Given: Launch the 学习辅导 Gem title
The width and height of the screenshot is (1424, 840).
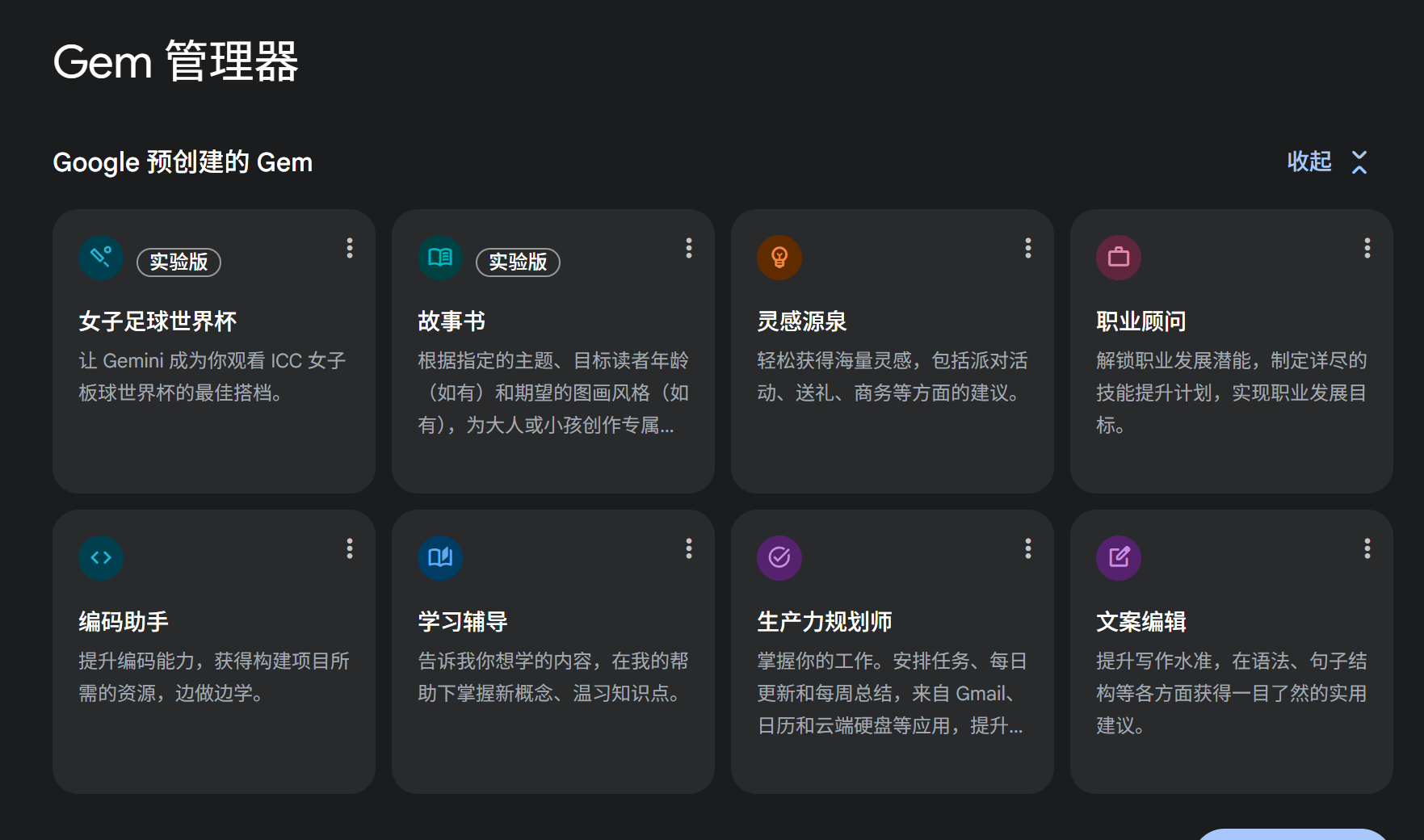Looking at the screenshot, I should click(x=463, y=622).
